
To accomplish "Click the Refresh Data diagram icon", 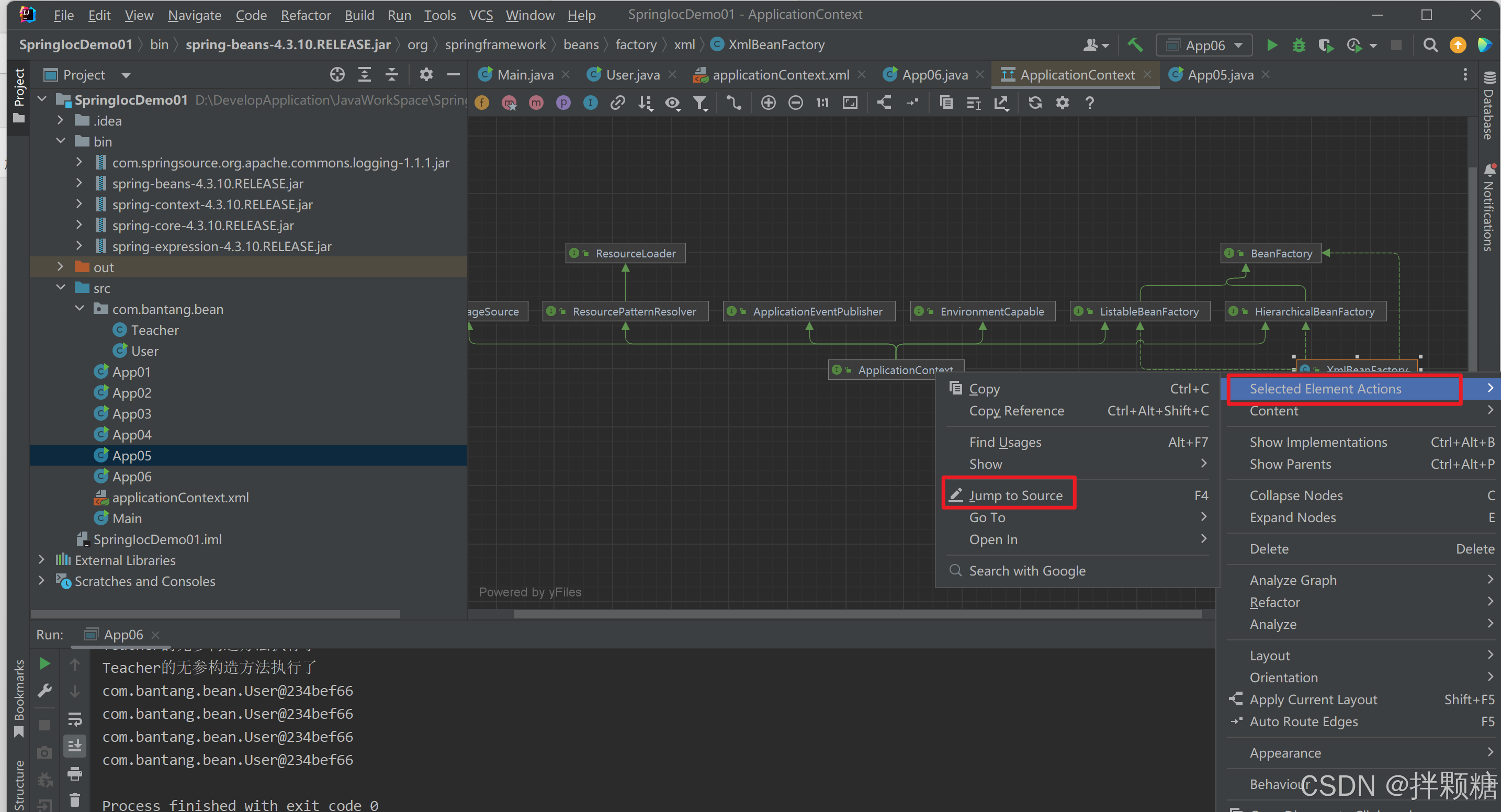I will (1035, 103).
